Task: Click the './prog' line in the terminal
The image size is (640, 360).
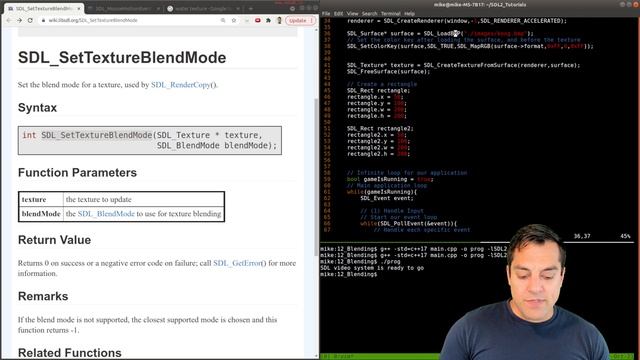Action: (360, 262)
